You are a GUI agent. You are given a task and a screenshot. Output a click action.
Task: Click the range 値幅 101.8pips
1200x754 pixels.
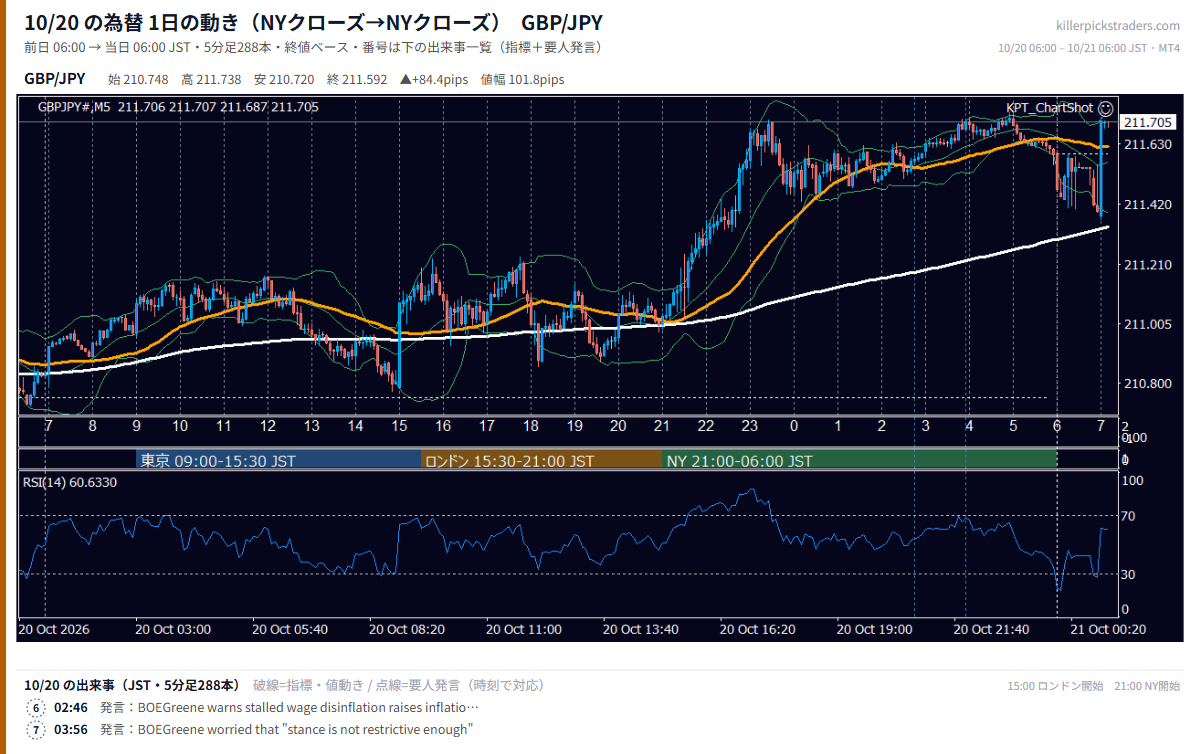522,80
